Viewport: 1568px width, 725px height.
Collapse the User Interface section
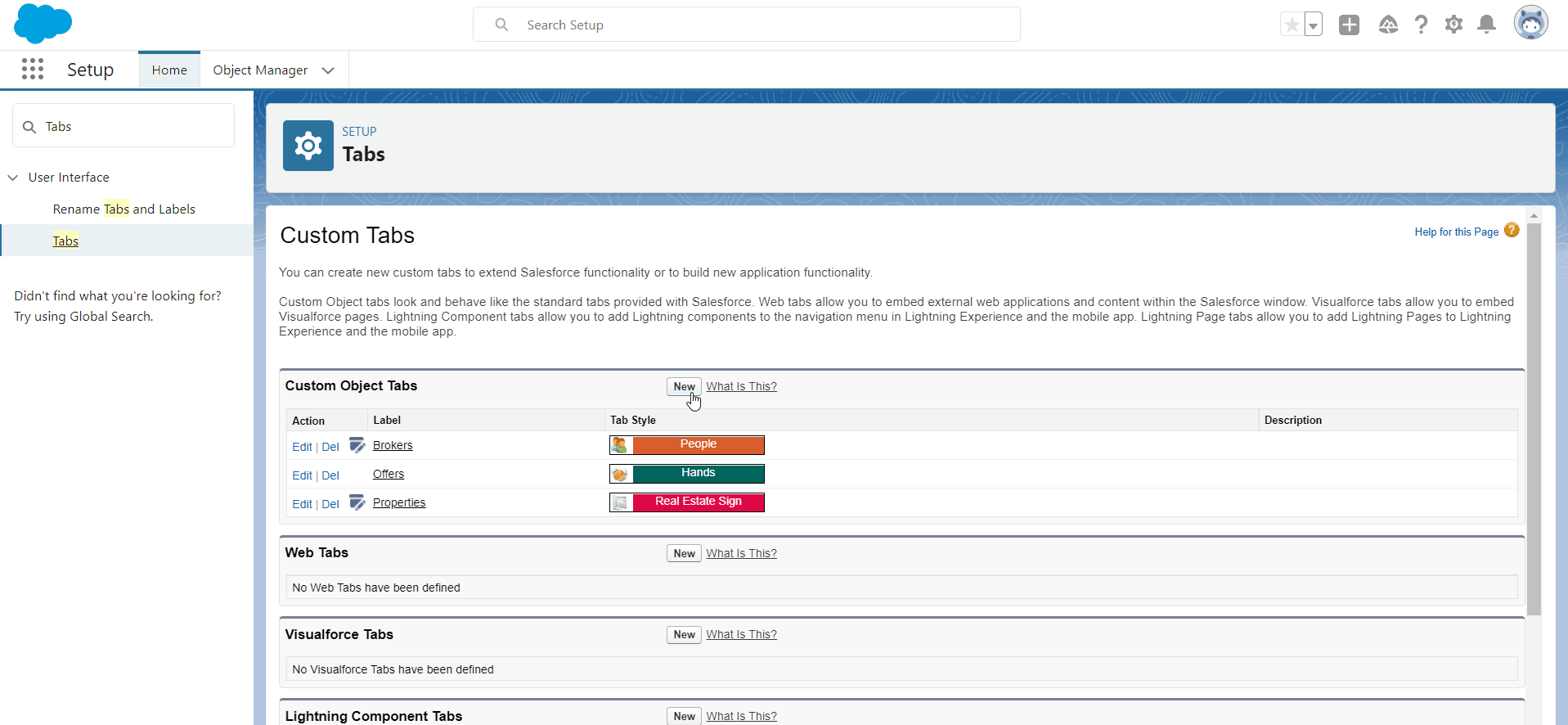pyautogui.click(x=13, y=178)
